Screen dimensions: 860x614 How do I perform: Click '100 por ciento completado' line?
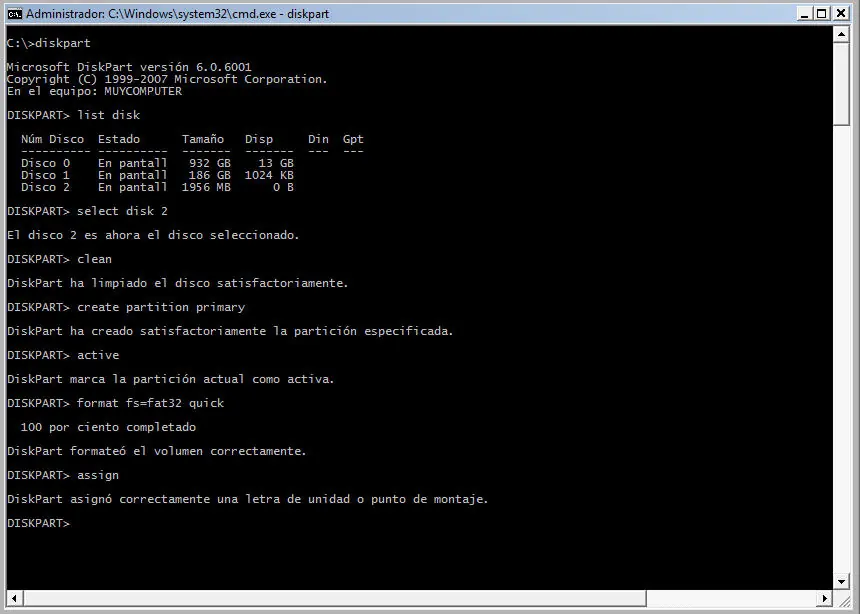pyautogui.click(x=109, y=427)
